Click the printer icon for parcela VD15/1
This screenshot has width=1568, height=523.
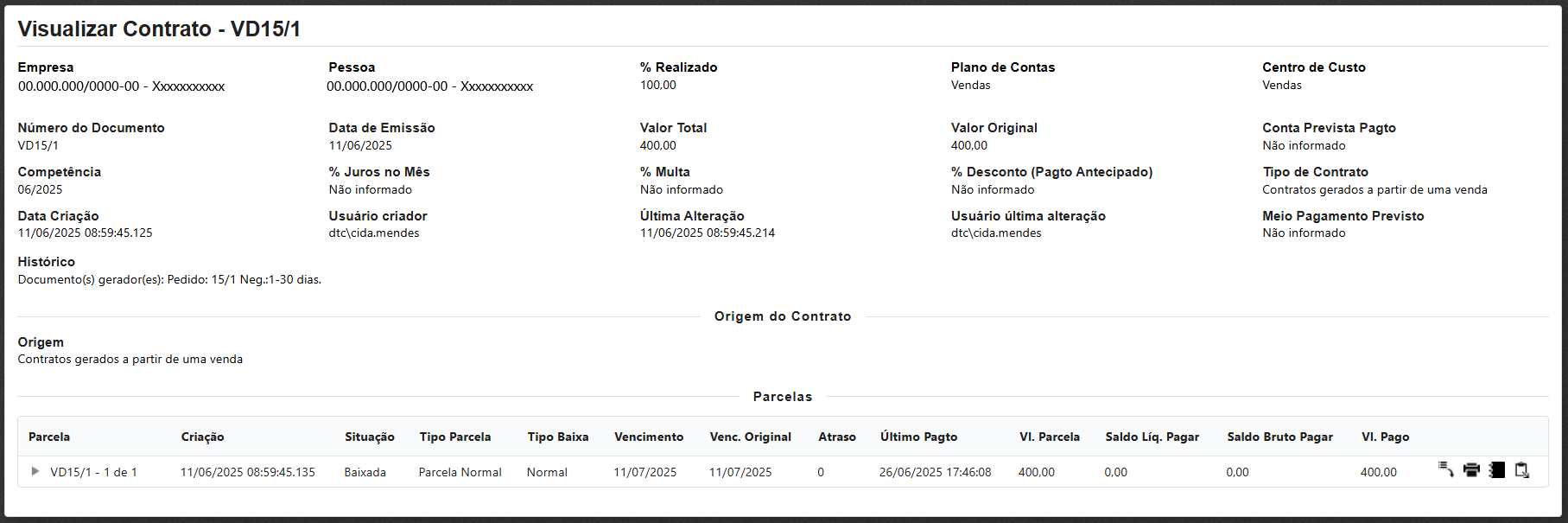point(1471,470)
